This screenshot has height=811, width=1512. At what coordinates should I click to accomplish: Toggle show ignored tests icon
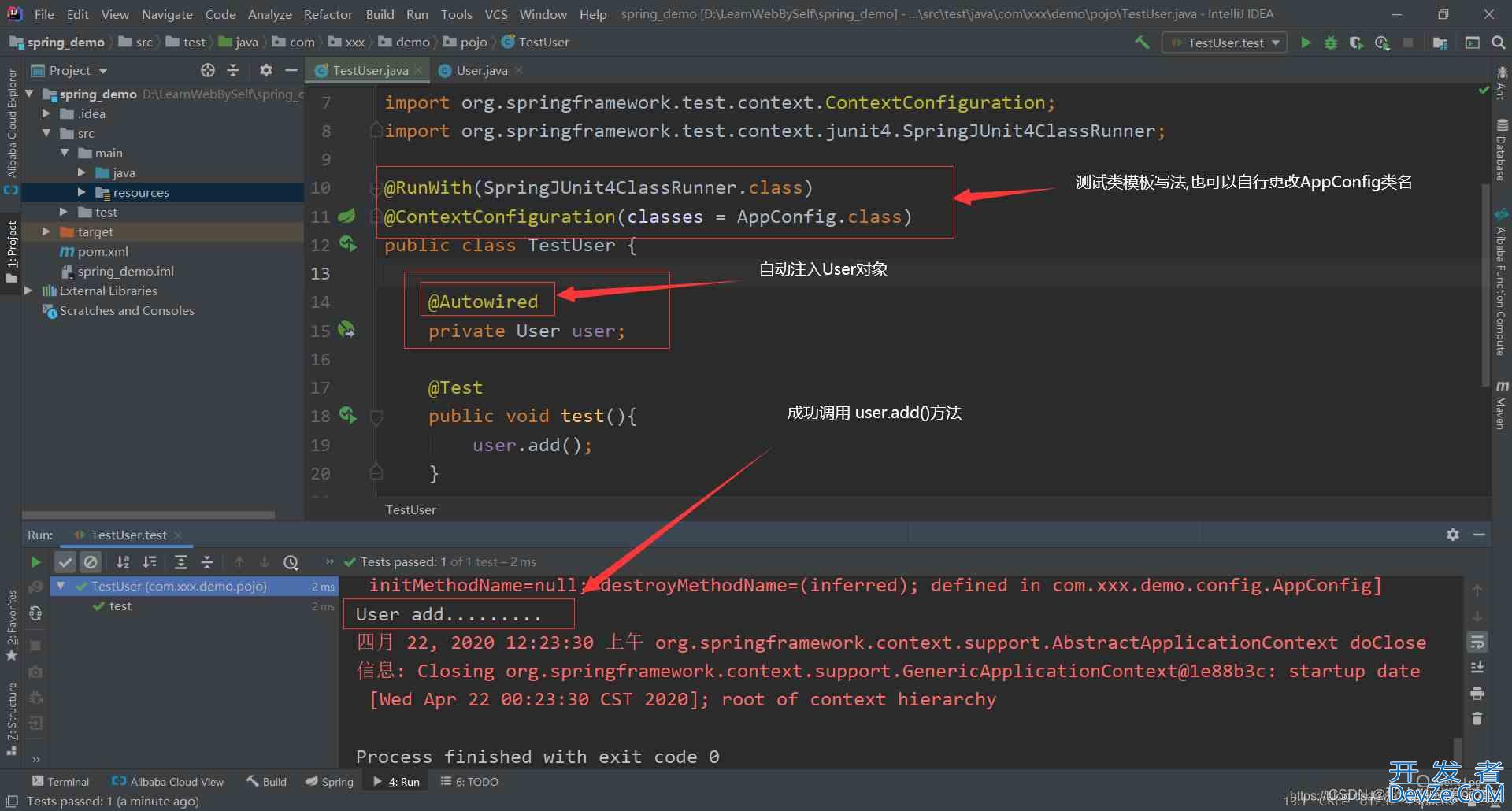[x=91, y=562]
